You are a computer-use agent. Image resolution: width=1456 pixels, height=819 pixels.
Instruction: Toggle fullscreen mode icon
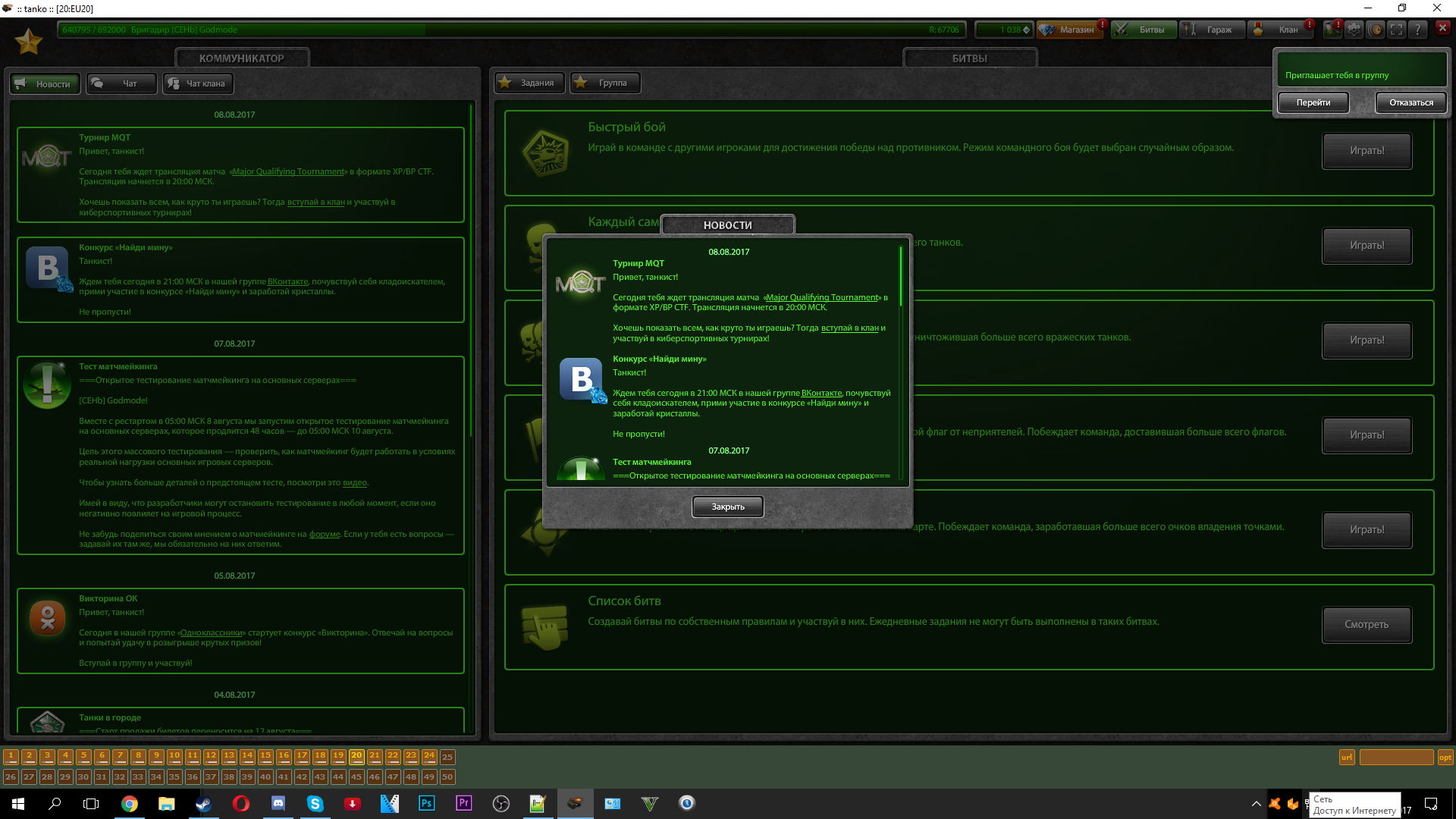pyautogui.click(x=1396, y=30)
